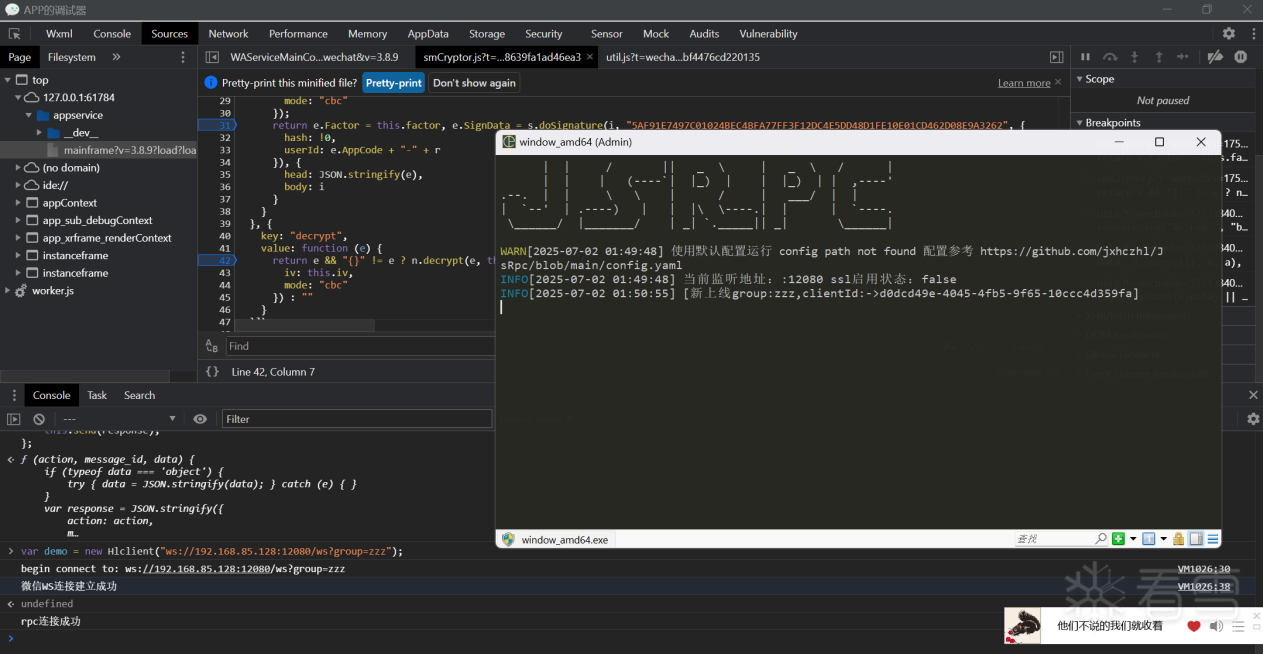This screenshot has width=1263, height=654.
Task: Switch to the Network tab
Action: coord(228,34)
